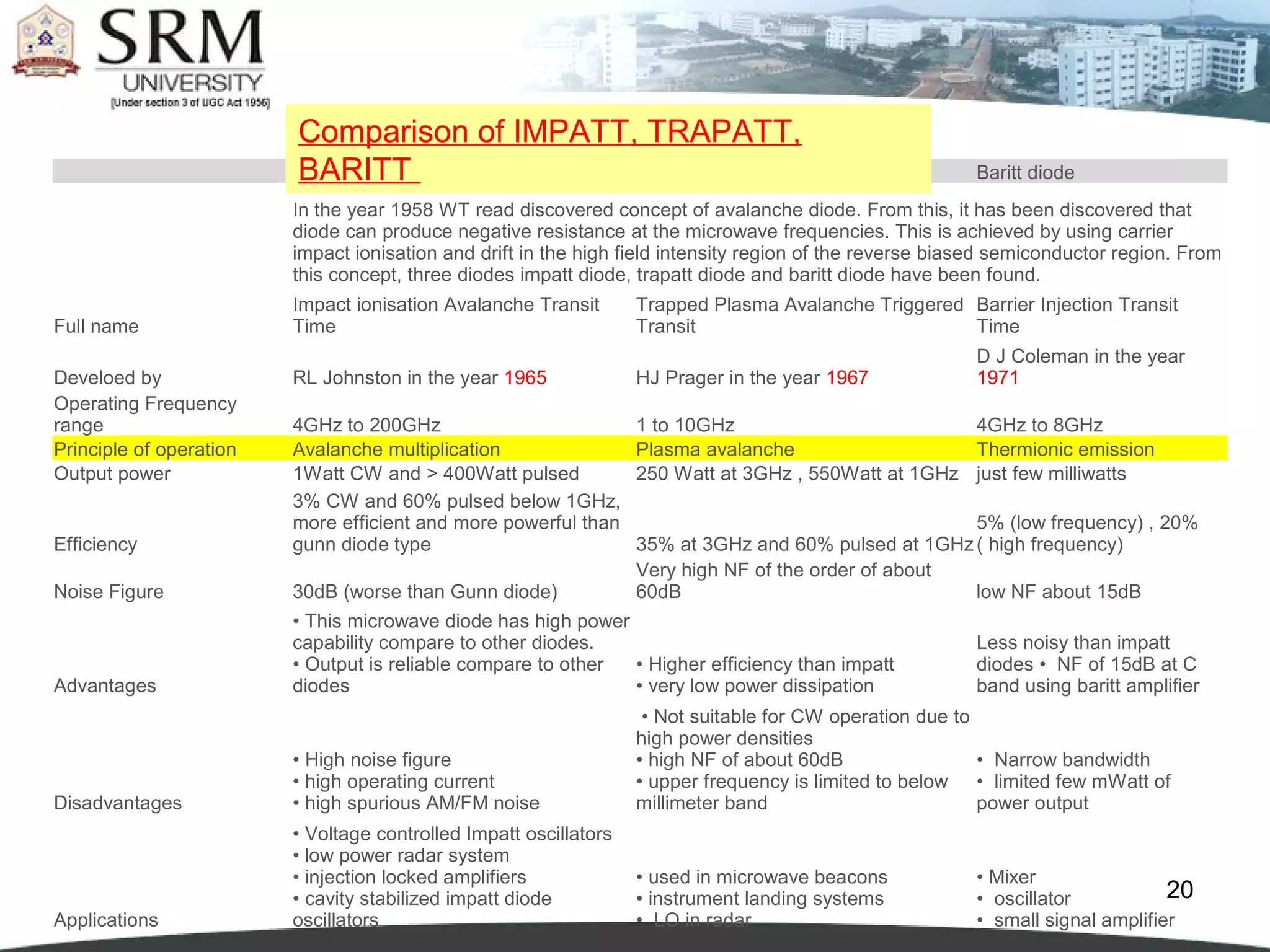Click the slide number 20
The image size is (1270, 952).
click(x=1179, y=889)
